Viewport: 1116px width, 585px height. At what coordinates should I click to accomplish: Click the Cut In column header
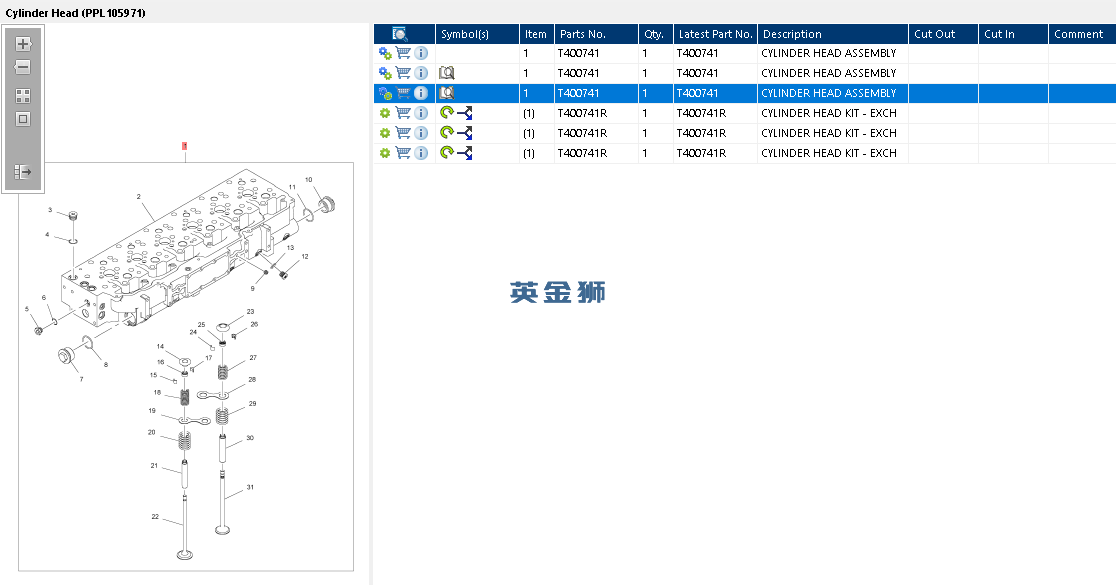click(1013, 33)
